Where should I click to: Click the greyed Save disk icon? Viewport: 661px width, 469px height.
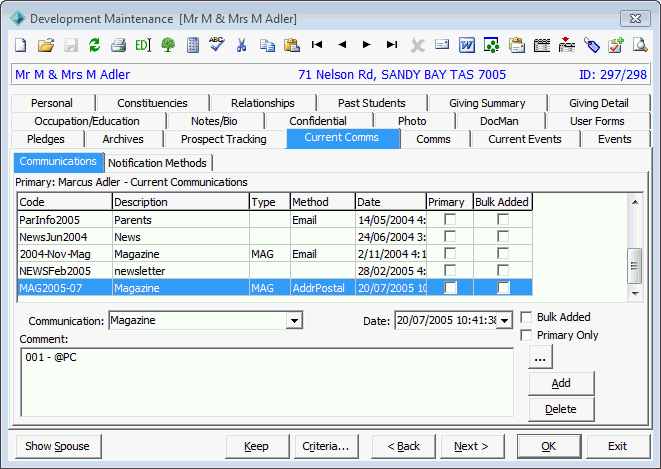71,45
